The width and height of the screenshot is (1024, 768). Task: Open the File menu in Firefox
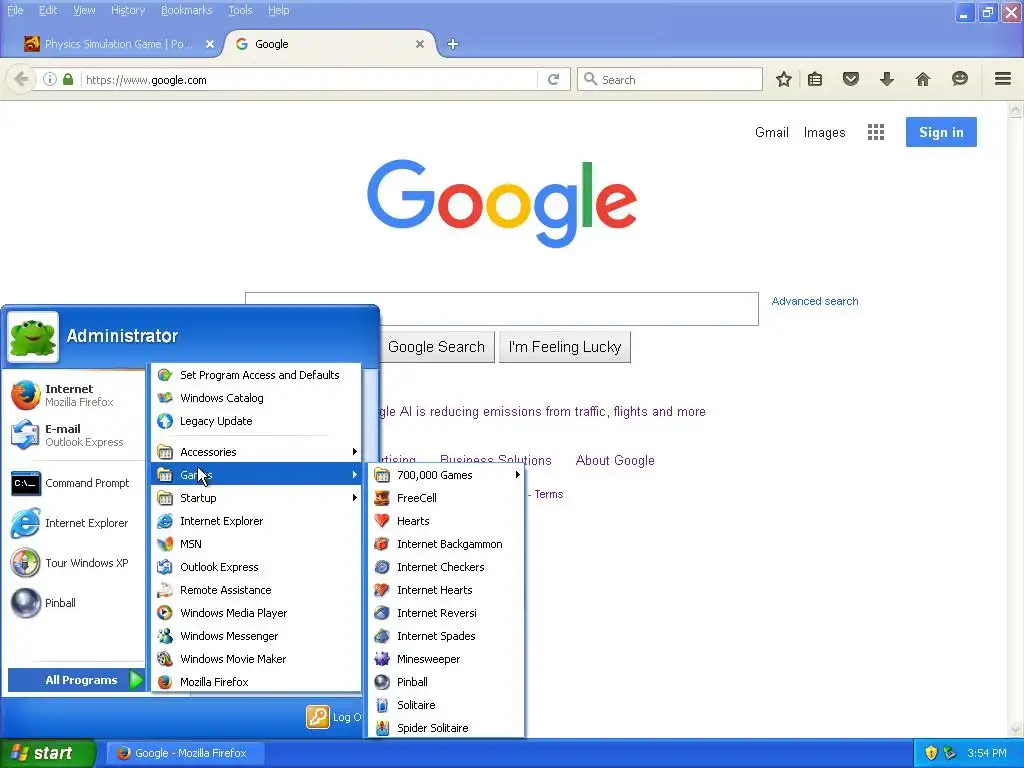coord(15,10)
